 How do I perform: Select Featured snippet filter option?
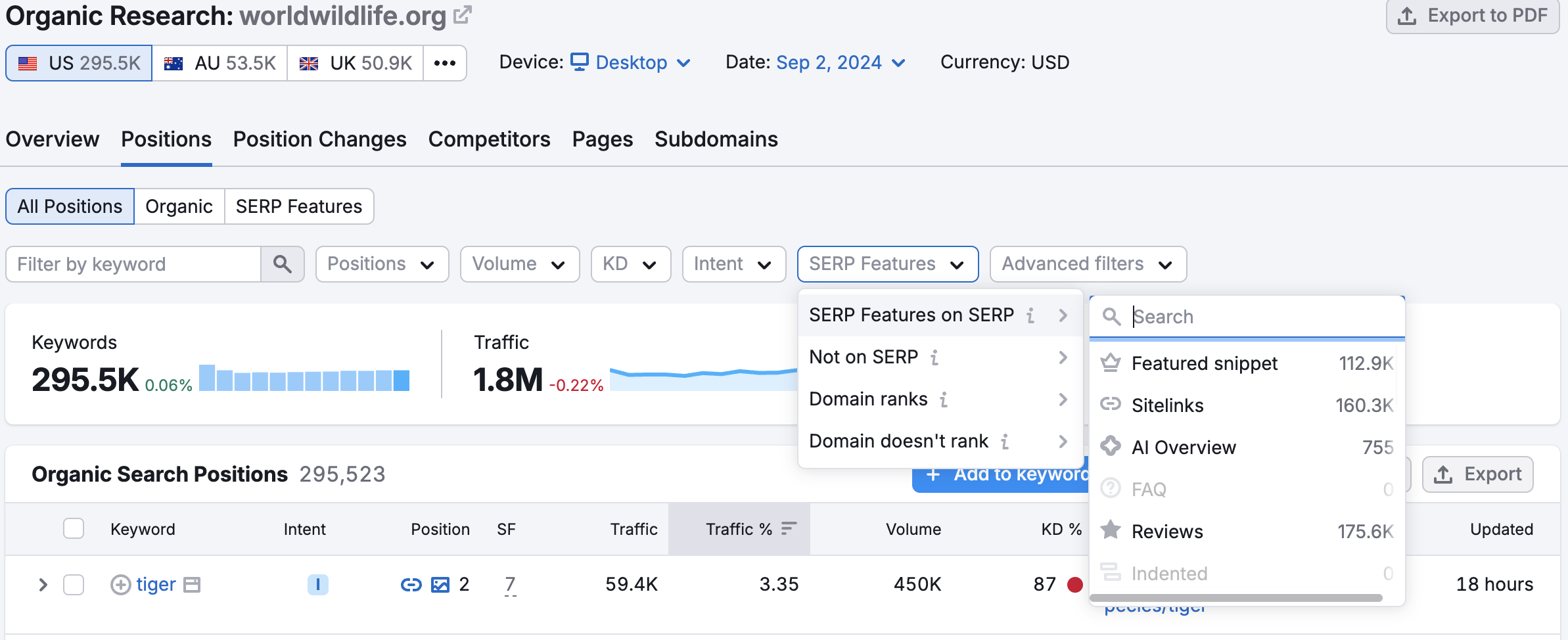pos(1247,363)
